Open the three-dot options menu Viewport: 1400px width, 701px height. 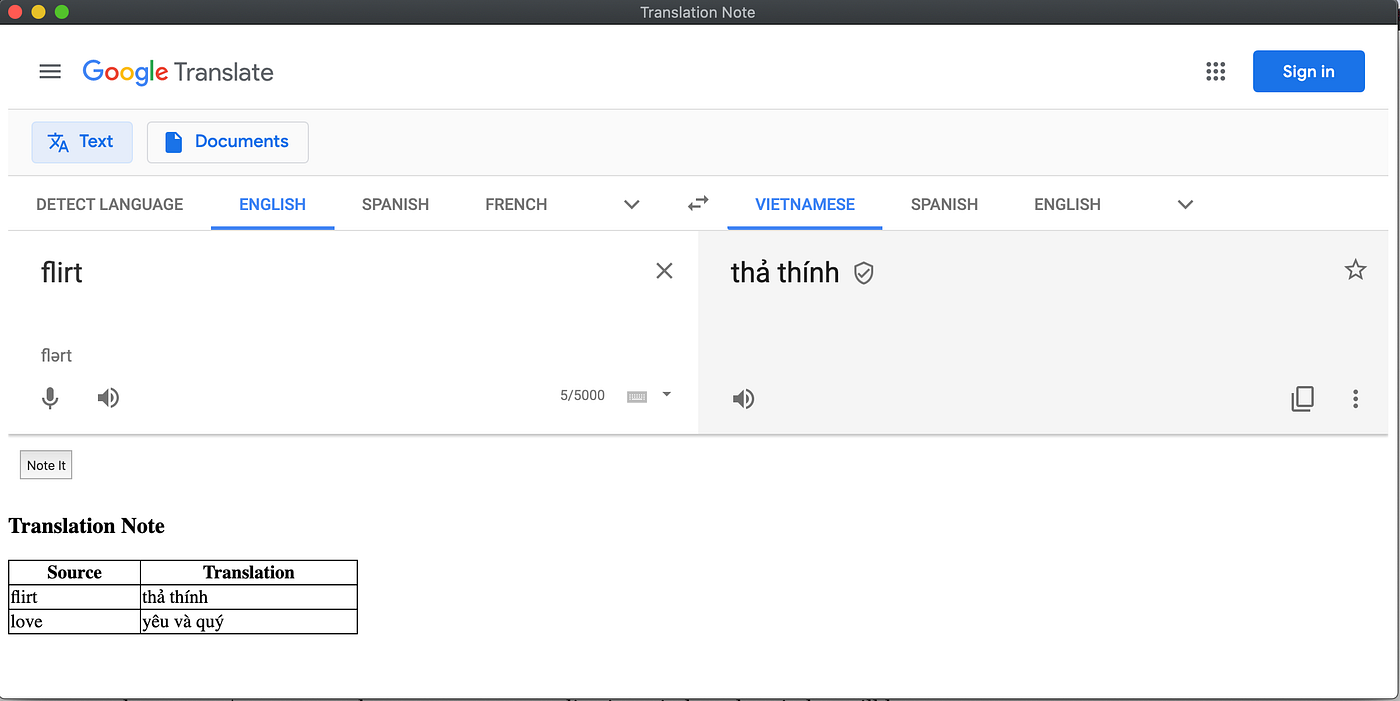click(1355, 398)
